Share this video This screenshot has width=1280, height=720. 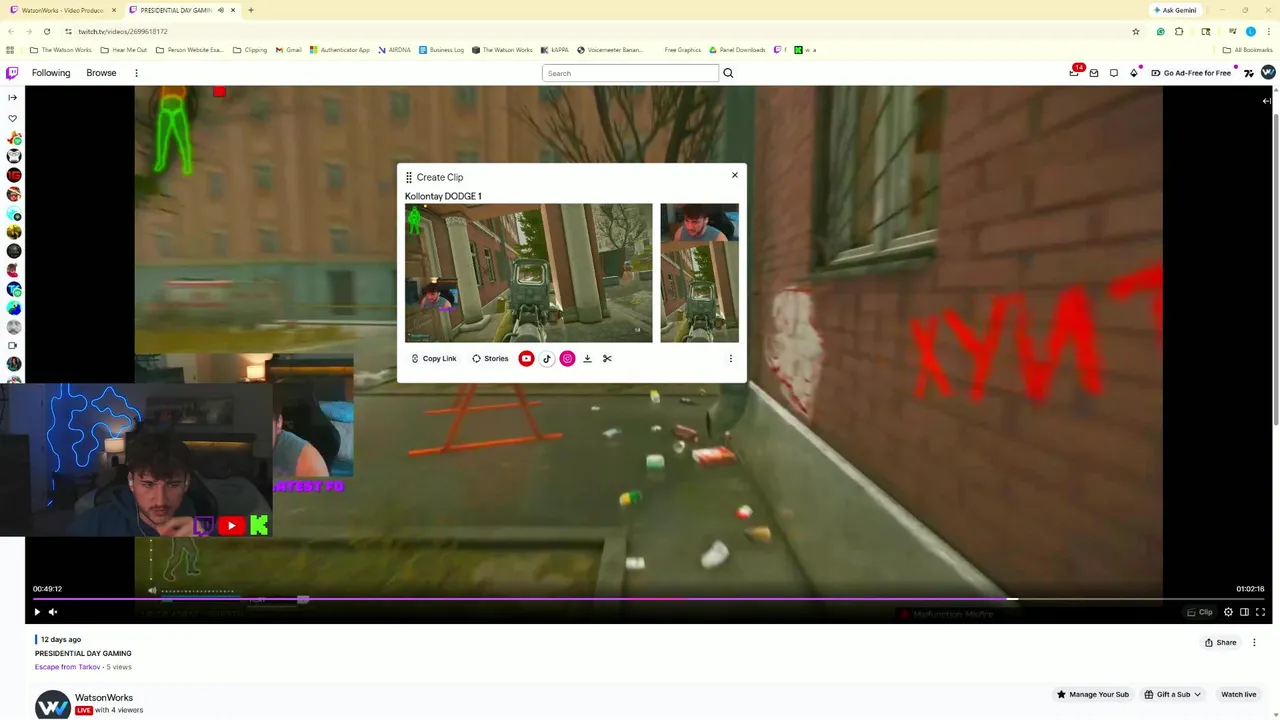pos(1220,642)
